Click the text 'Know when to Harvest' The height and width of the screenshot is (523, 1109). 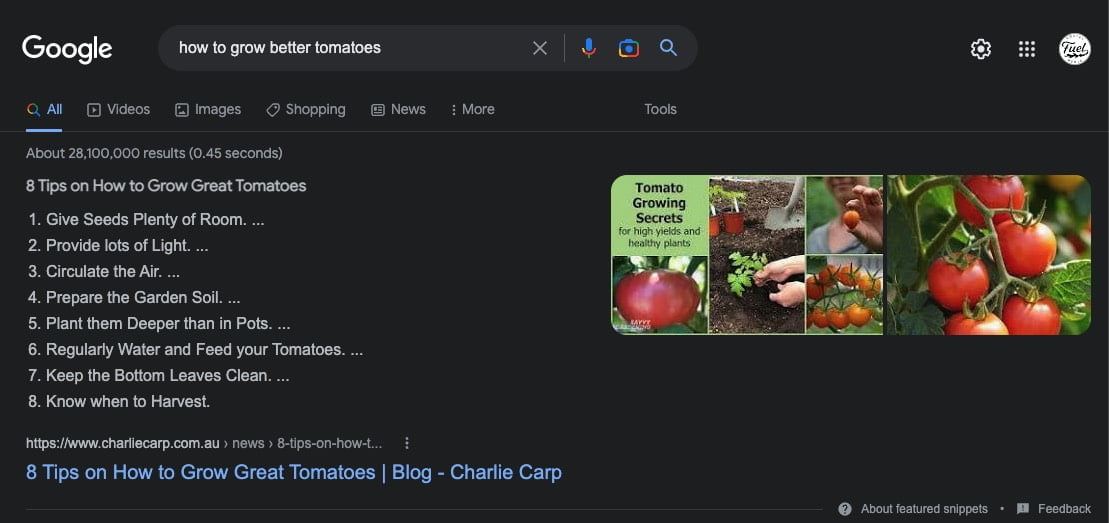pyautogui.click(x=128, y=402)
